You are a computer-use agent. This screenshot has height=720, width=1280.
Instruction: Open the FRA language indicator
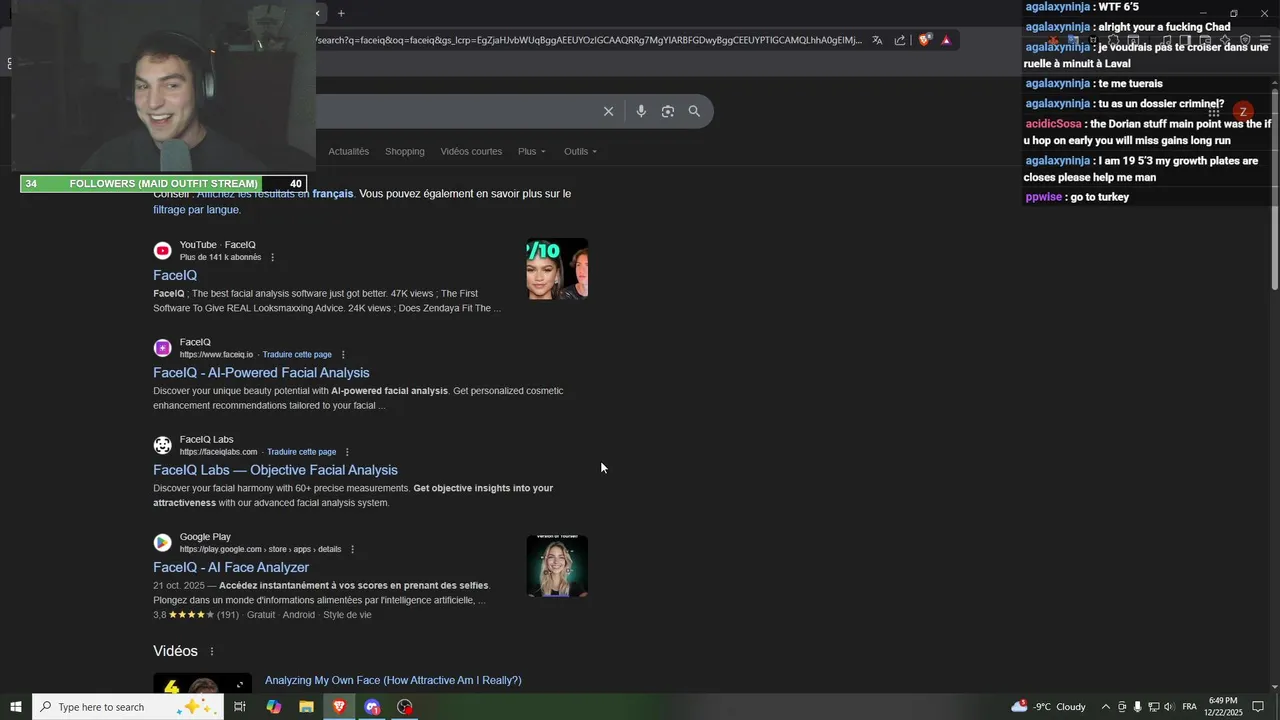click(1189, 707)
